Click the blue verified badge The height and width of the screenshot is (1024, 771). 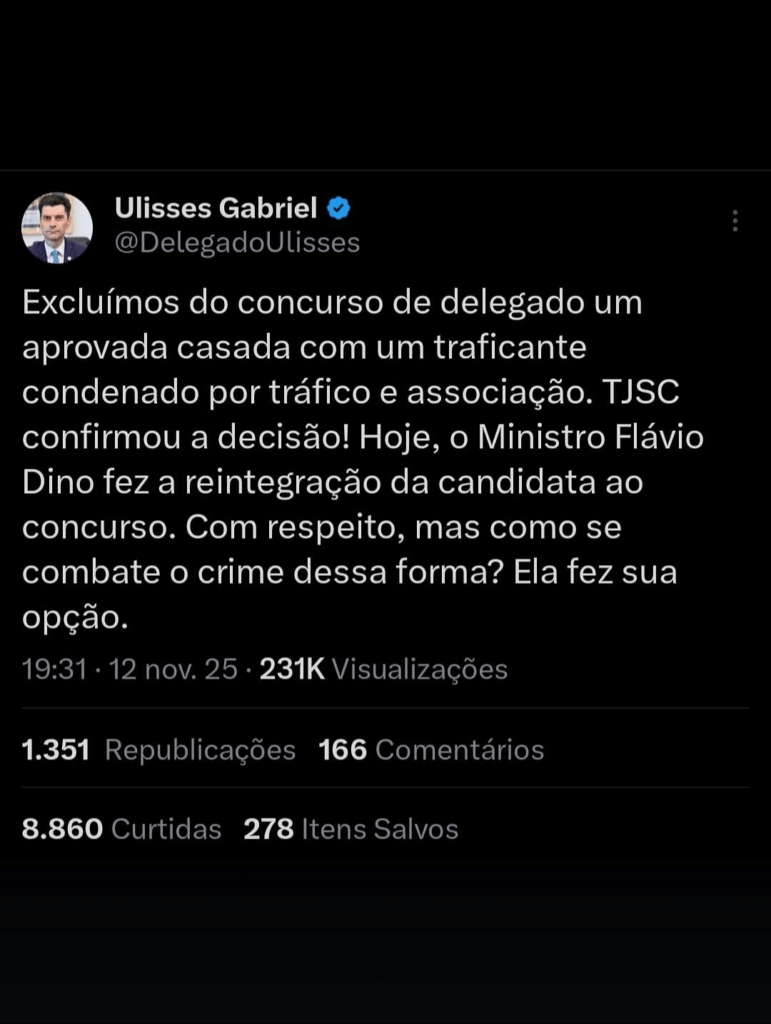[x=340, y=209]
